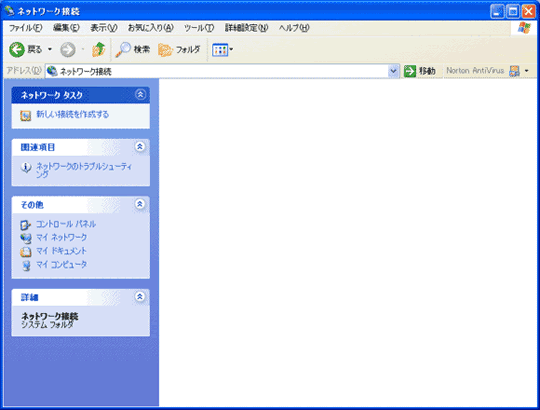Viewport: 540px width, 410px height.
Task: Click the Views grid icon
Action: coord(220,50)
